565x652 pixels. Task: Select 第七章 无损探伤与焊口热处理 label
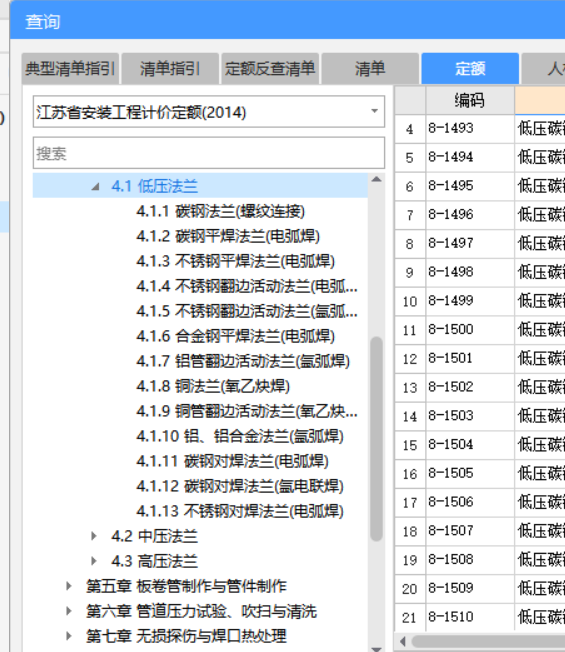[186, 636]
